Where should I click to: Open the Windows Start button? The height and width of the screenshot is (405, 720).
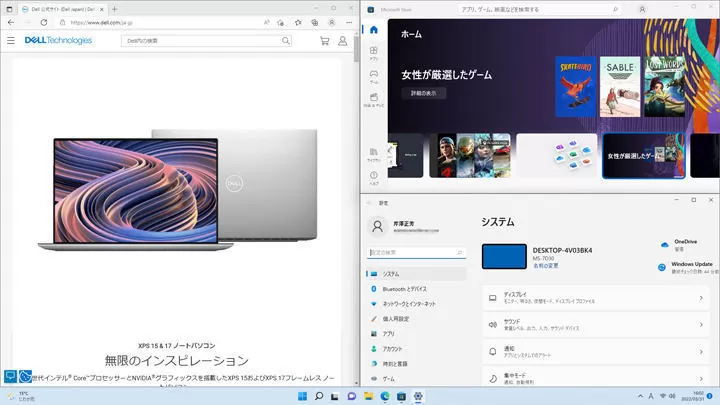click(302, 396)
